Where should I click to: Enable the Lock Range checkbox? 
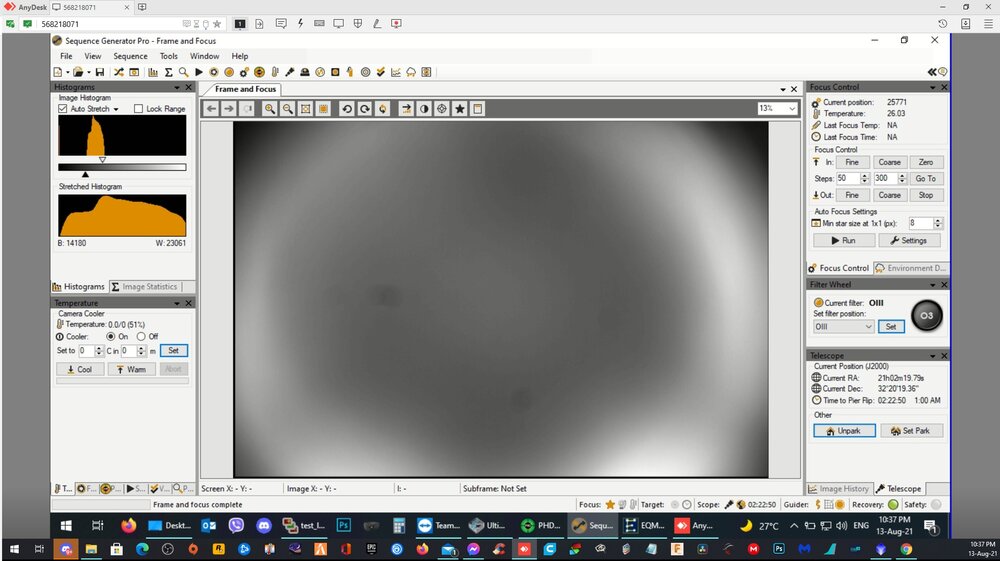point(139,109)
